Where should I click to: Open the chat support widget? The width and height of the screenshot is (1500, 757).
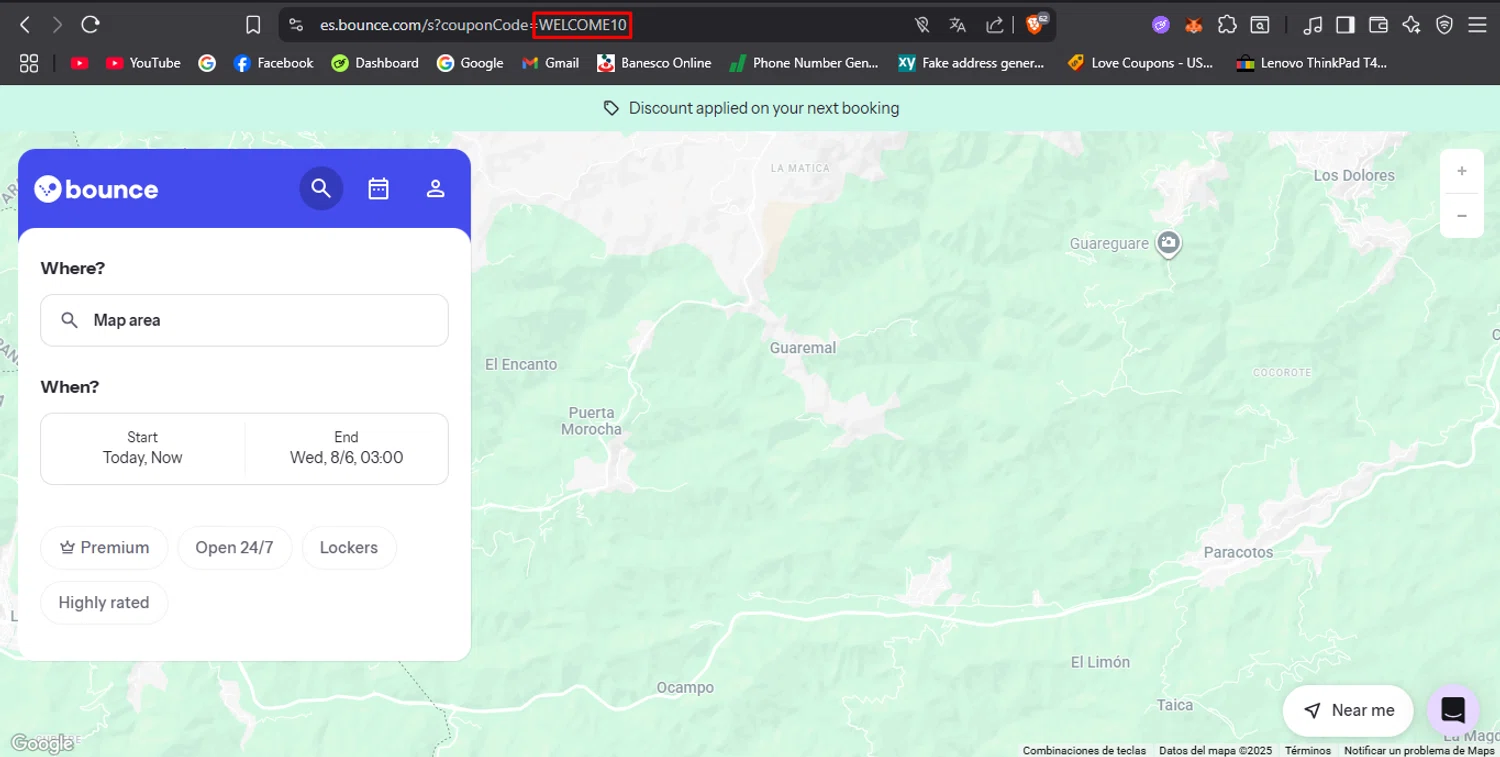tap(1453, 710)
